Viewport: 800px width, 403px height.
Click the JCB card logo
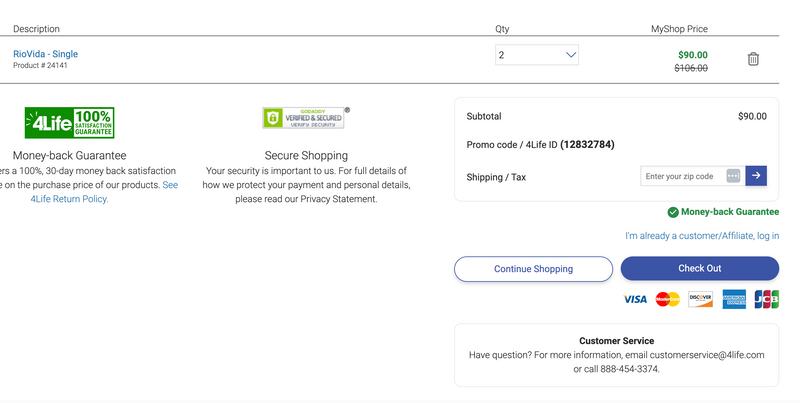click(766, 299)
